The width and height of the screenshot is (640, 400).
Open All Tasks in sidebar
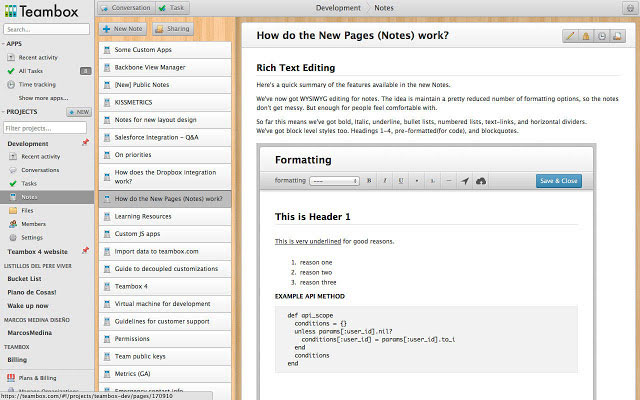[31, 71]
